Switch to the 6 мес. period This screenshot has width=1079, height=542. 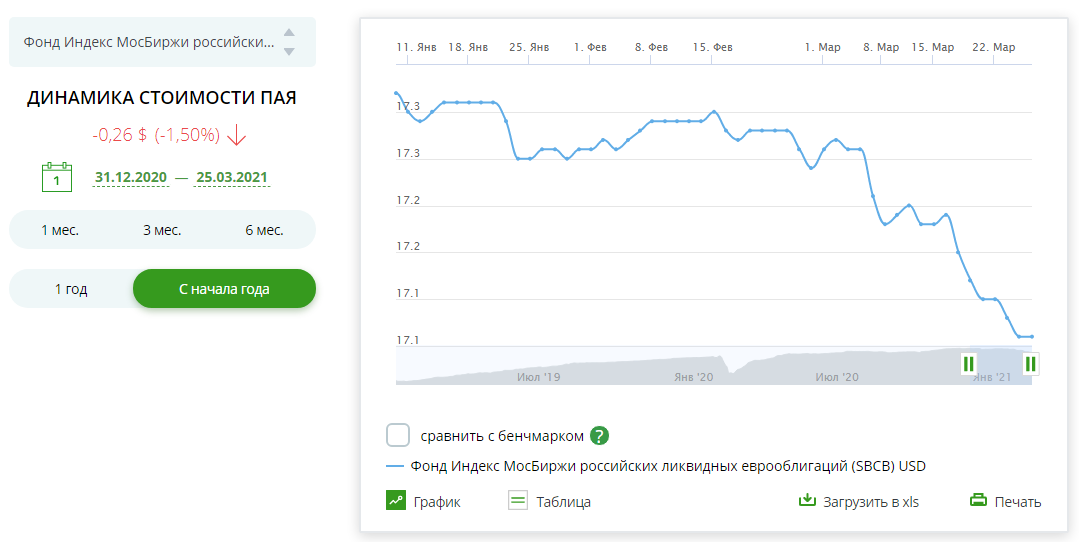point(264,230)
